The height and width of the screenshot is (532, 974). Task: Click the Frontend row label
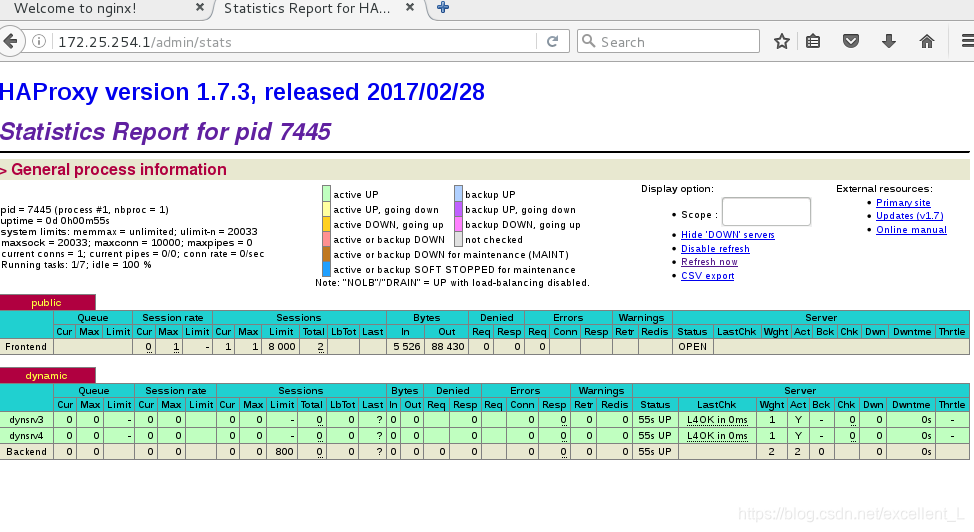pyautogui.click(x=26, y=347)
